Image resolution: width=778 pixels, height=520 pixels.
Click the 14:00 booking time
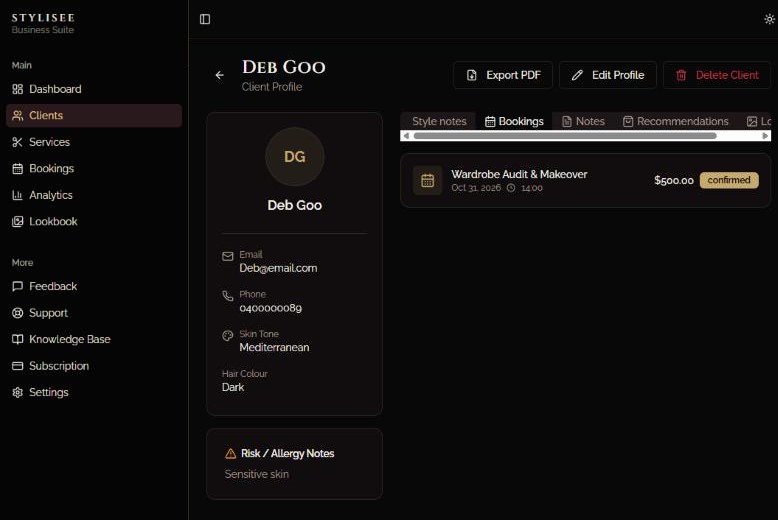532,188
